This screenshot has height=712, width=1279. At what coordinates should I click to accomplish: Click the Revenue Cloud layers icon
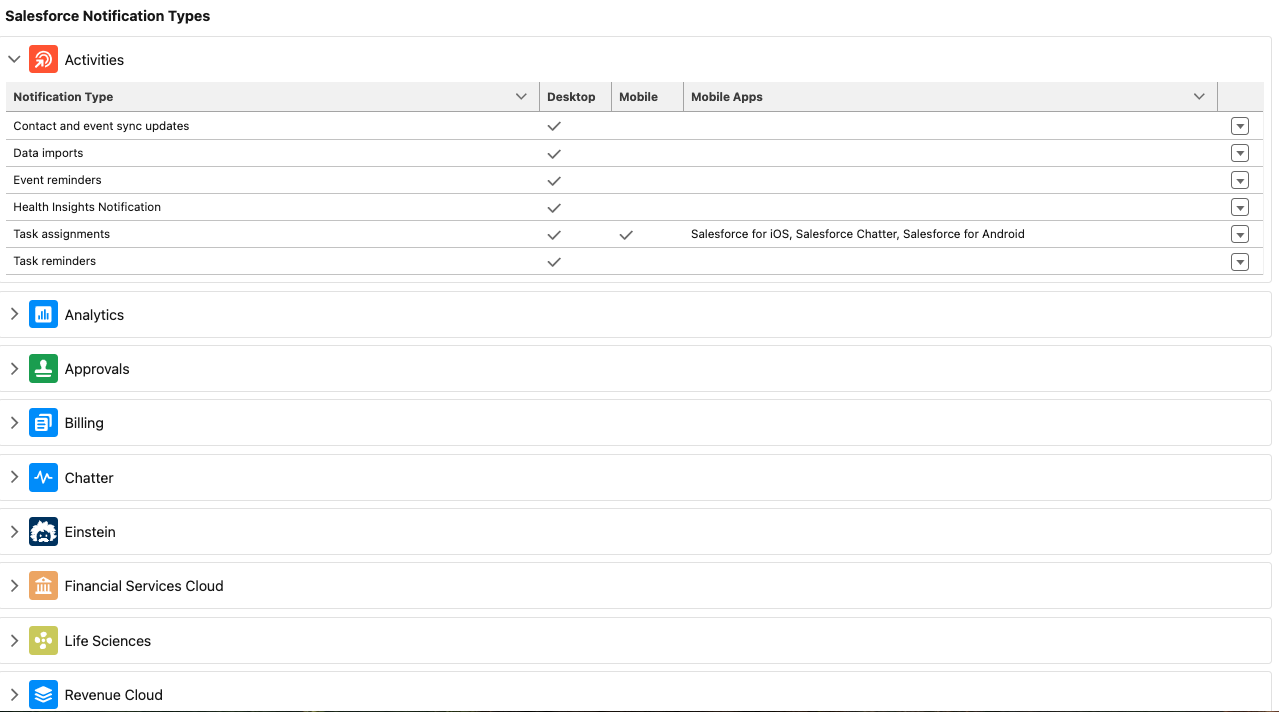point(43,695)
